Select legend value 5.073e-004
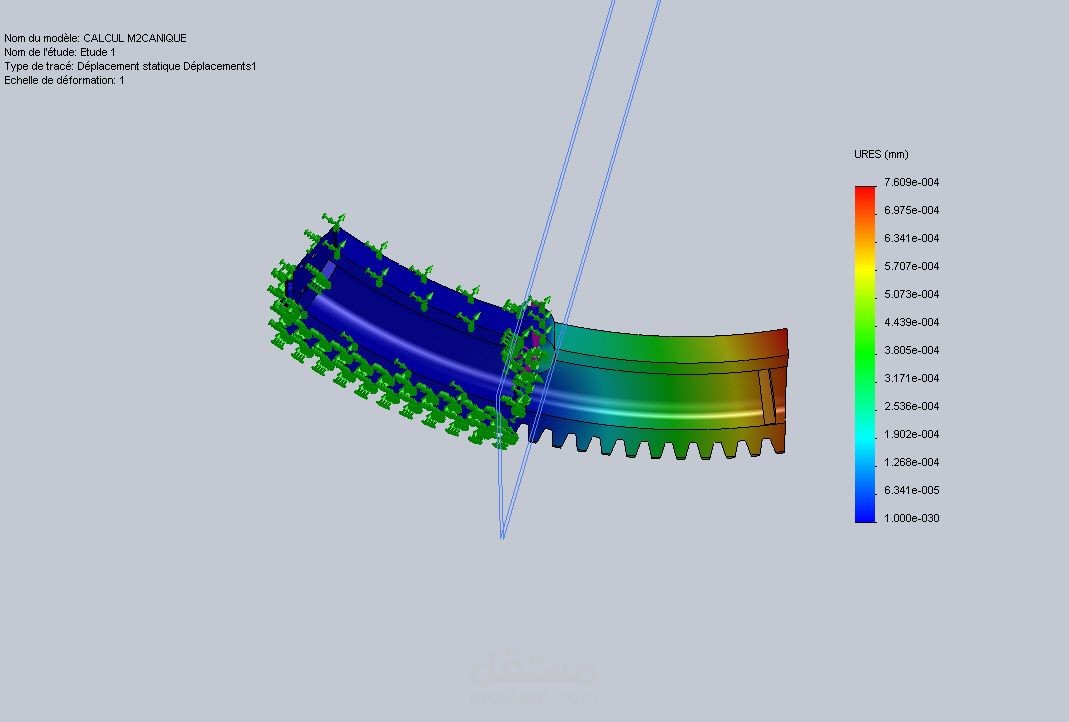1069x722 pixels. 912,294
